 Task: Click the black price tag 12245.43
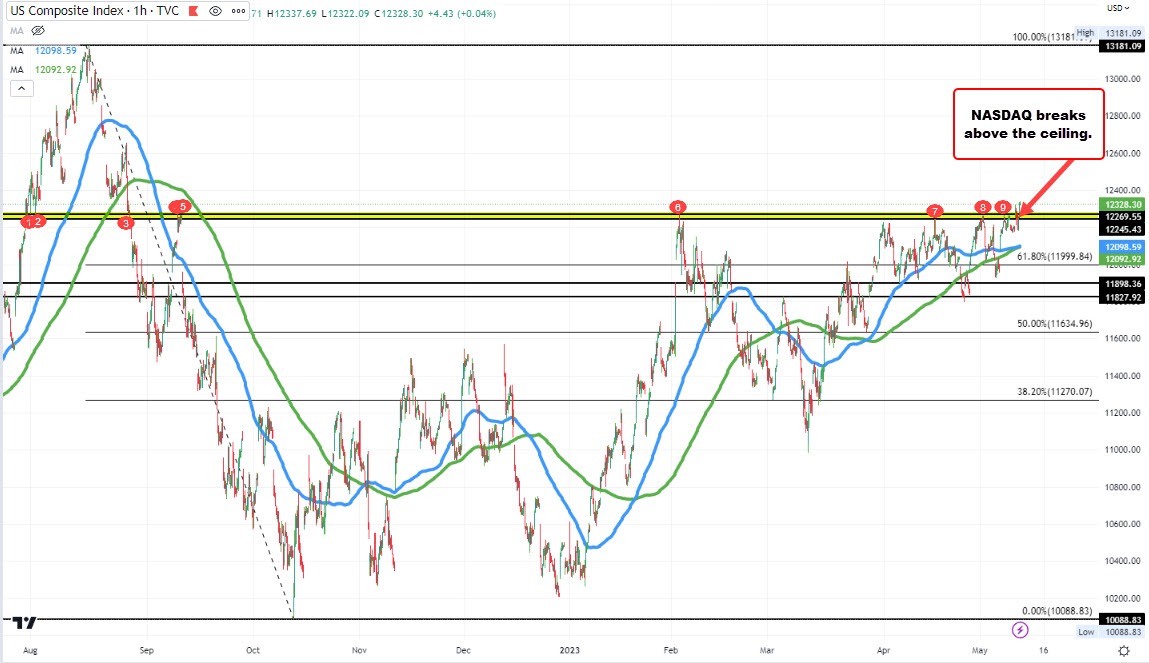(x=1123, y=229)
